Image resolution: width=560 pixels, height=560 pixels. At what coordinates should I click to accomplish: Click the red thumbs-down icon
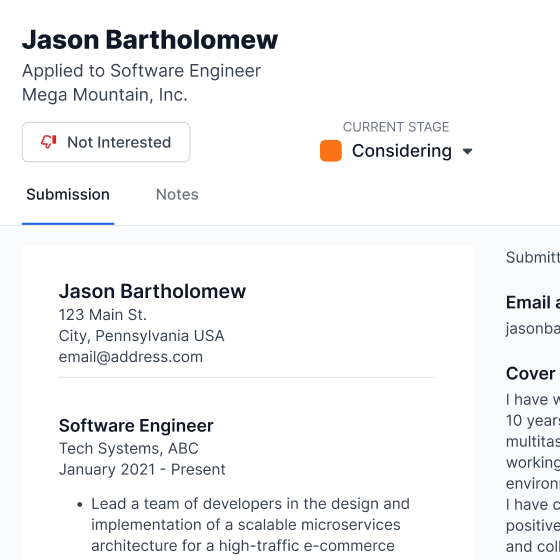pos(49,142)
